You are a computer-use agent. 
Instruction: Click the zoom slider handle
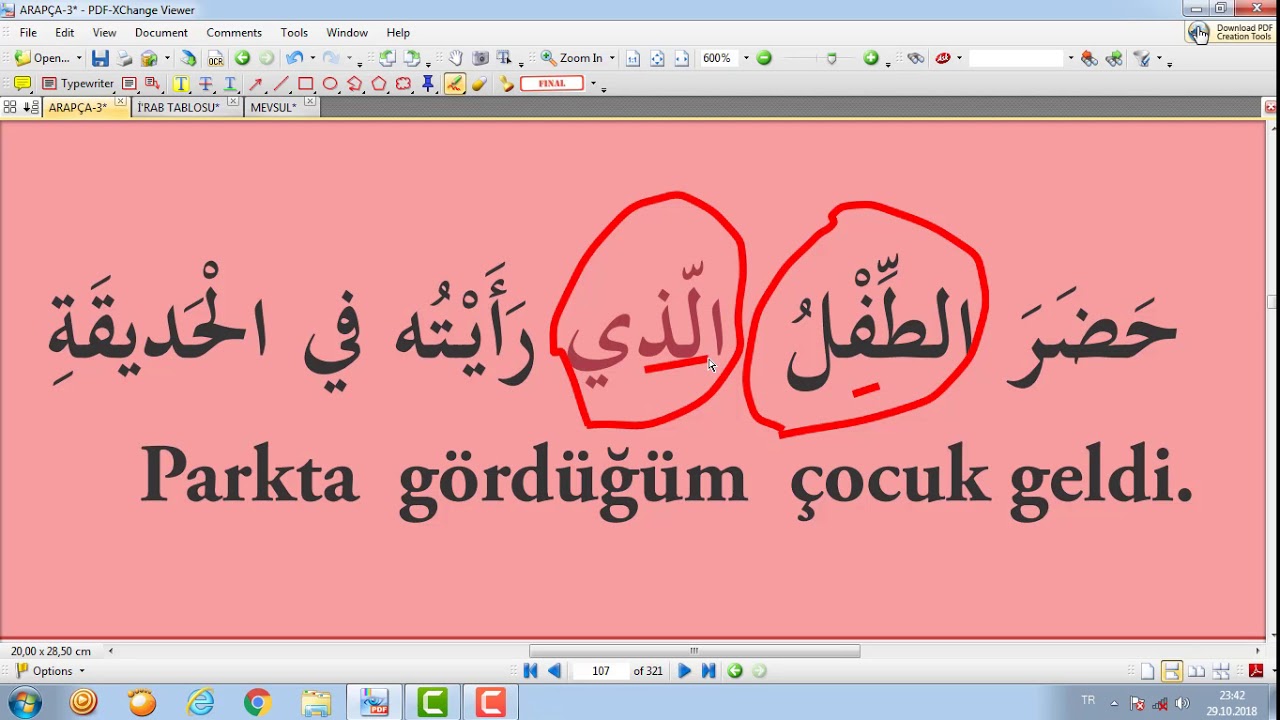[831, 59]
